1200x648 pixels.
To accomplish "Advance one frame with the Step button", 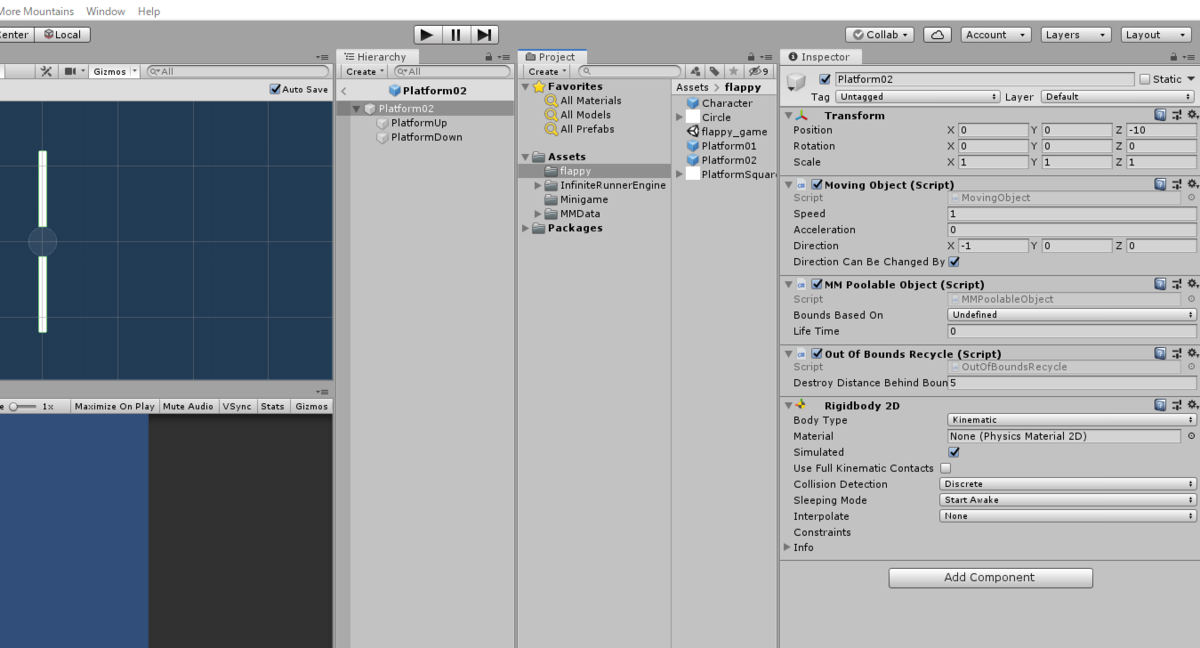I will [484, 35].
